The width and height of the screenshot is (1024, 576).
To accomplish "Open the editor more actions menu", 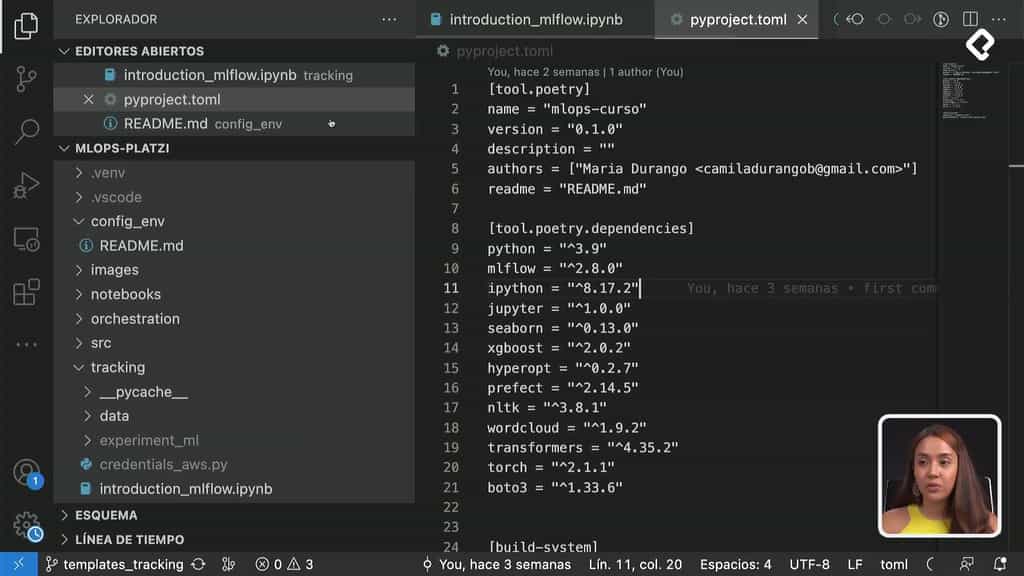I will point(998,18).
